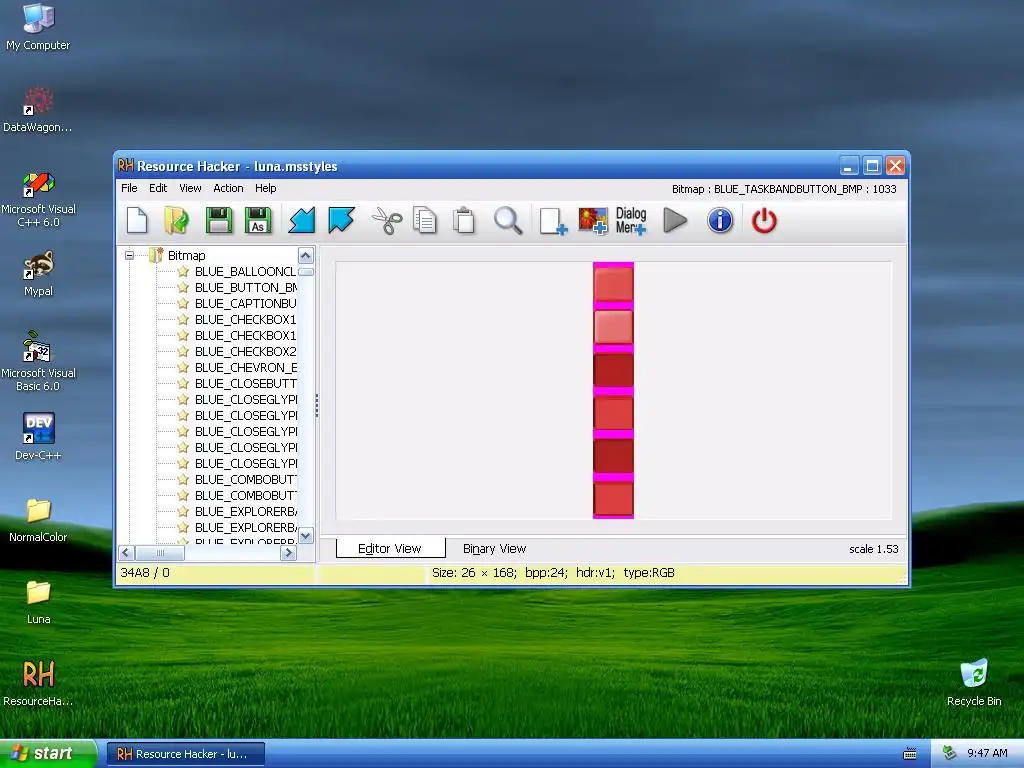Click the blue down-left arrow toolbar icon

coord(302,221)
